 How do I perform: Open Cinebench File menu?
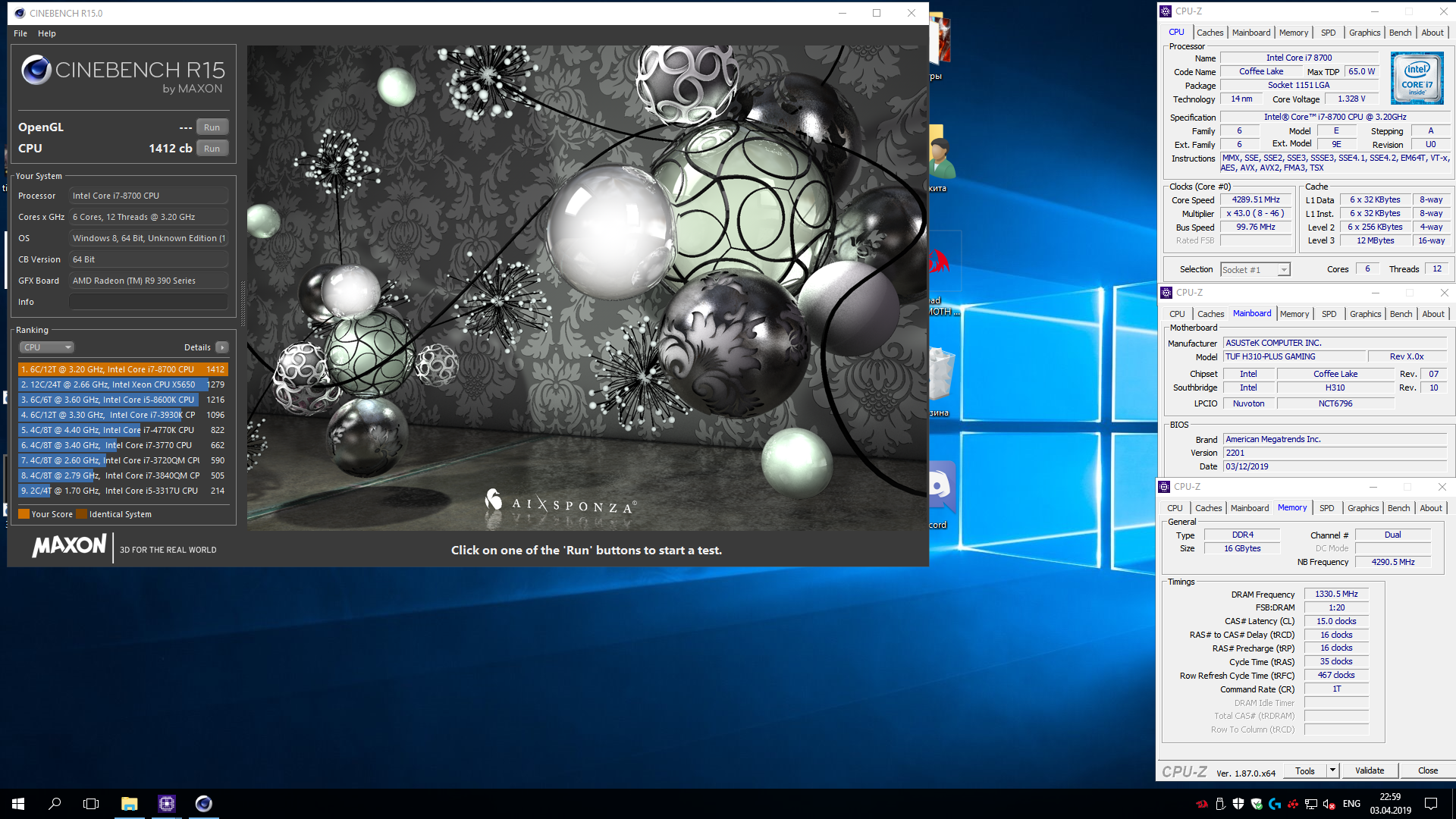click(x=20, y=33)
